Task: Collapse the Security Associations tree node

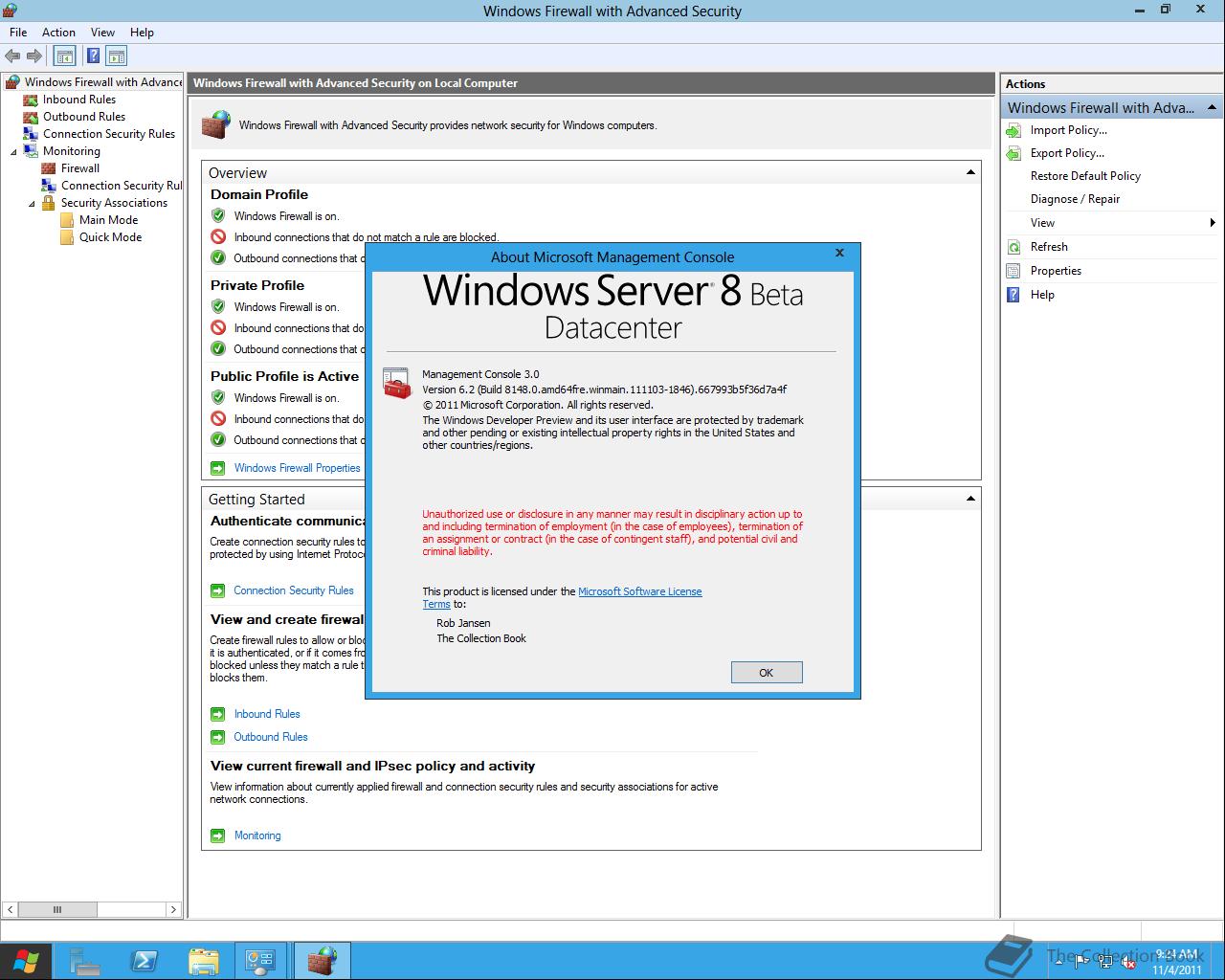Action: [32, 203]
